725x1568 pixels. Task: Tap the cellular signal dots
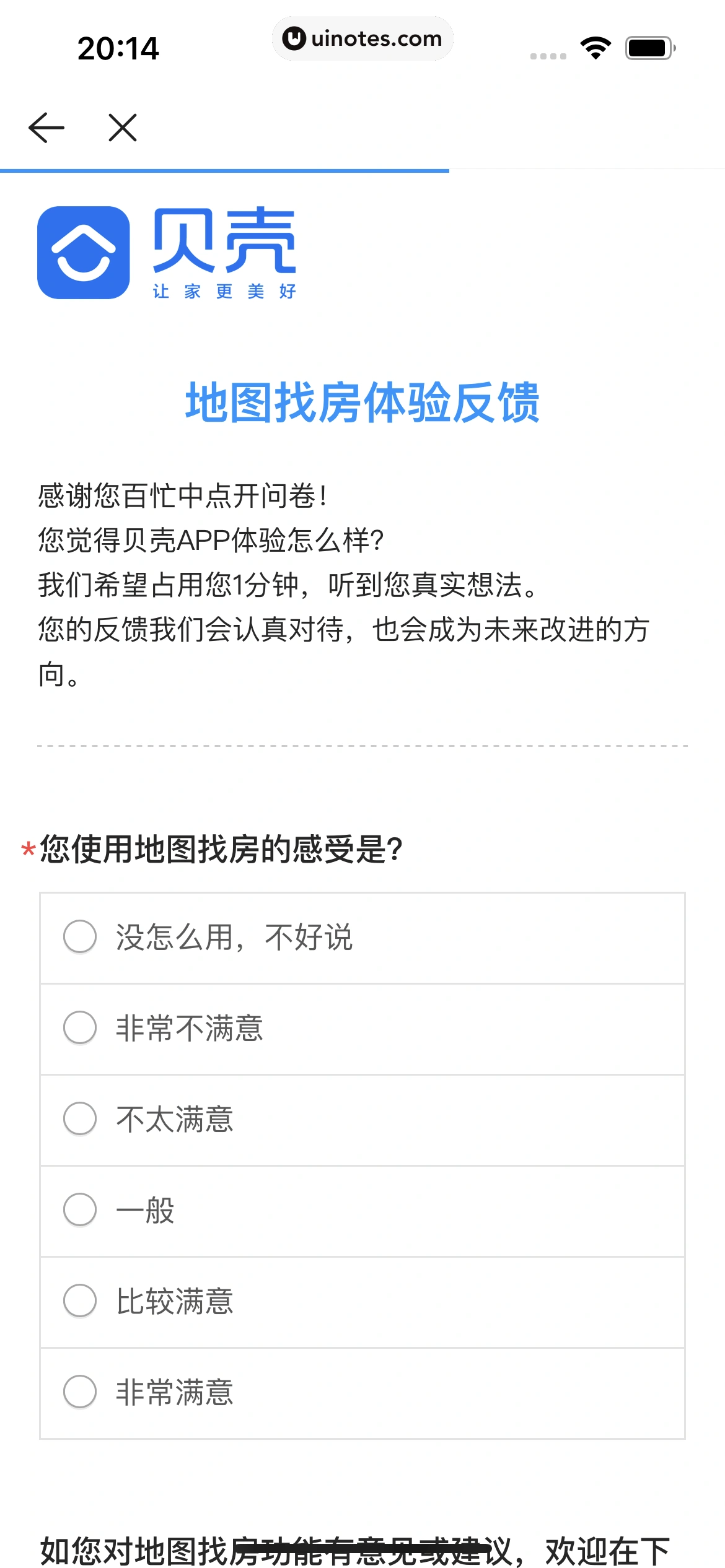[x=548, y=56]
